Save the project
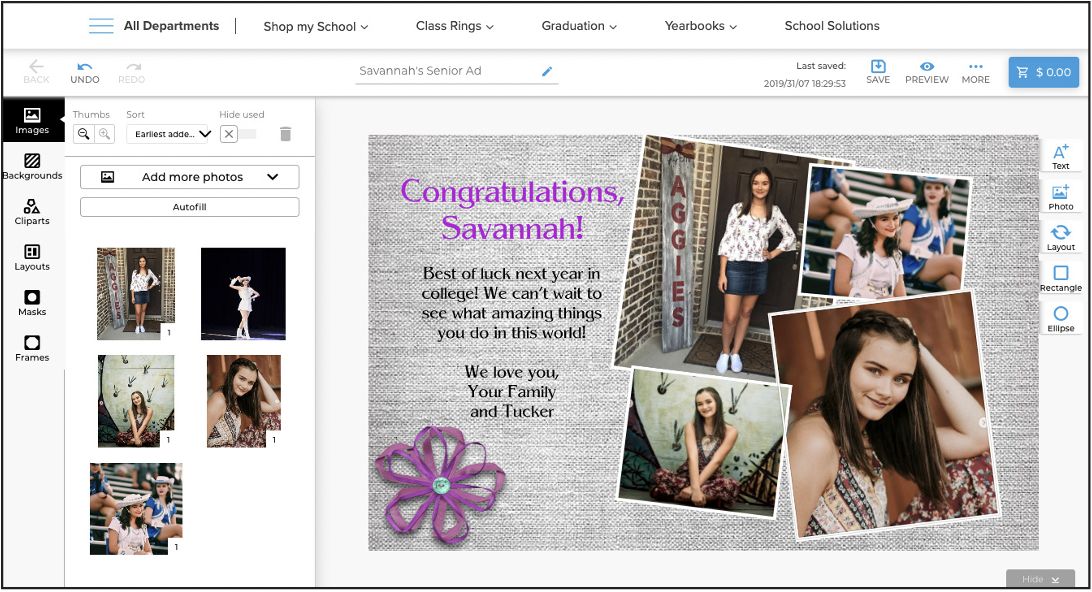Viewport: 1092px width, 592px height. click(878, 72)
